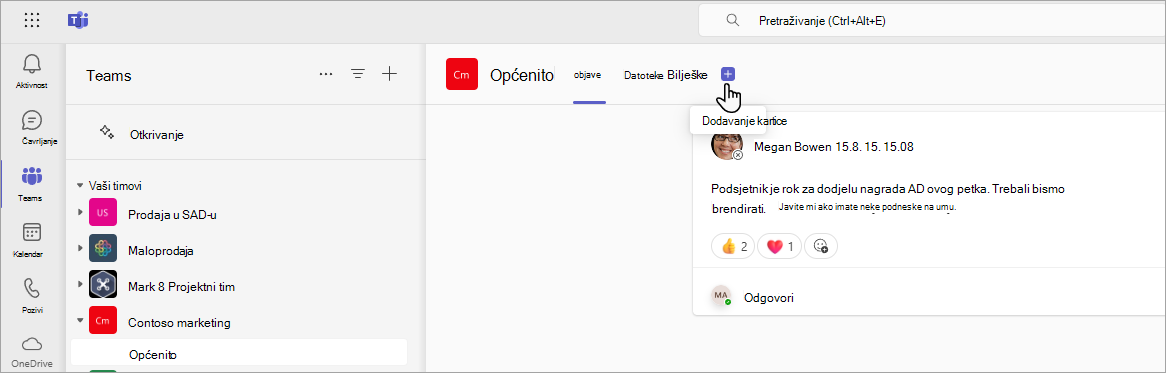Open OneDrive from the sidebar
Screen dimensions: 1166x373
pos(32,351)
